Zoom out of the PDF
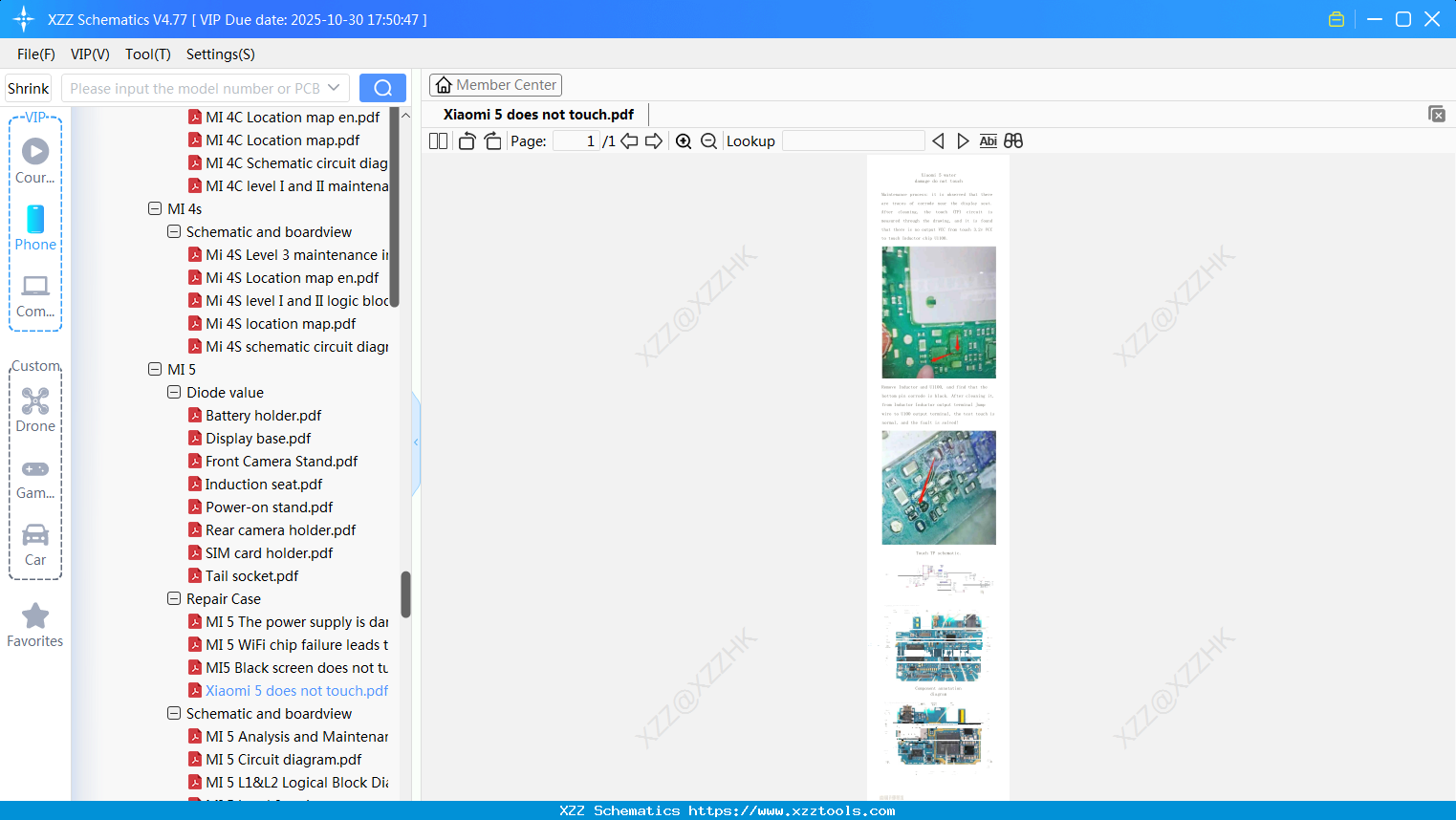 click(x=708, y=141)
